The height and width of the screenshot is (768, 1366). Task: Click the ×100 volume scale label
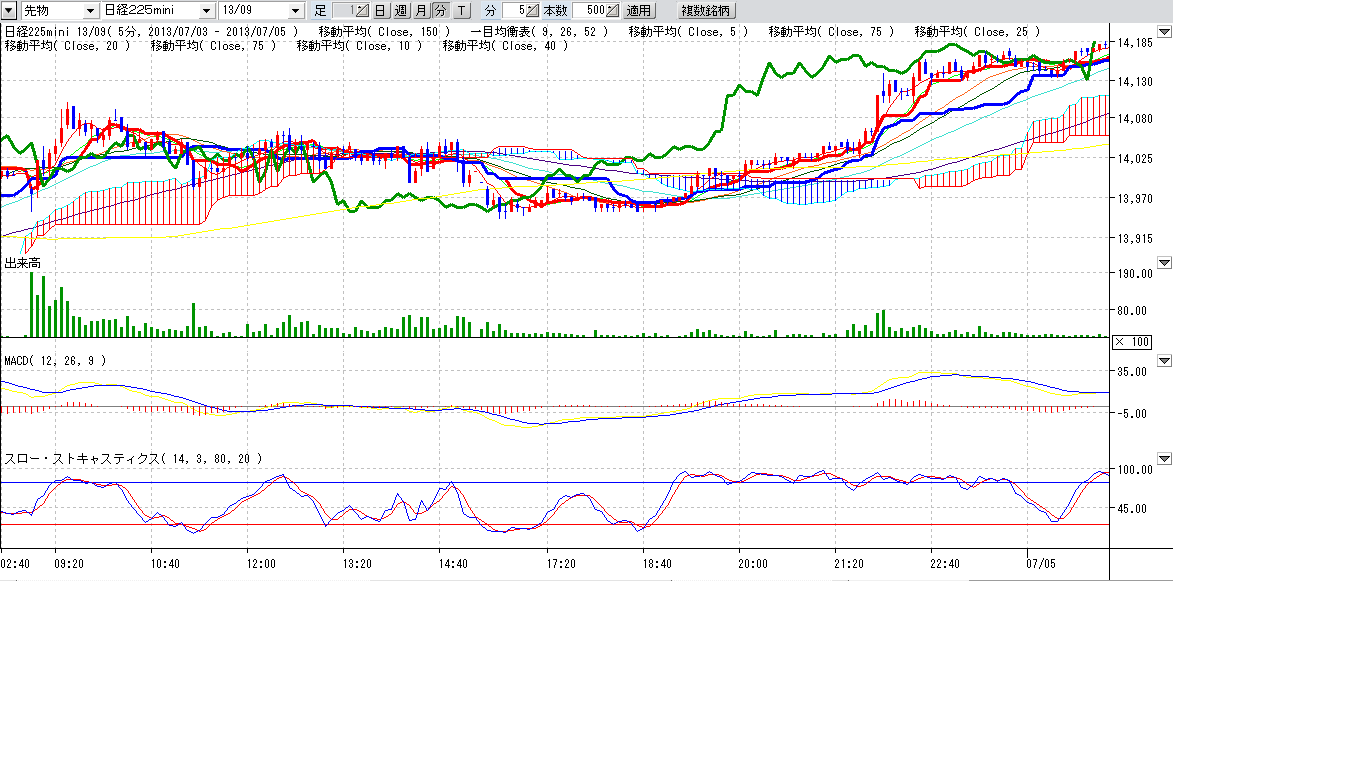tap(1132, 342)
